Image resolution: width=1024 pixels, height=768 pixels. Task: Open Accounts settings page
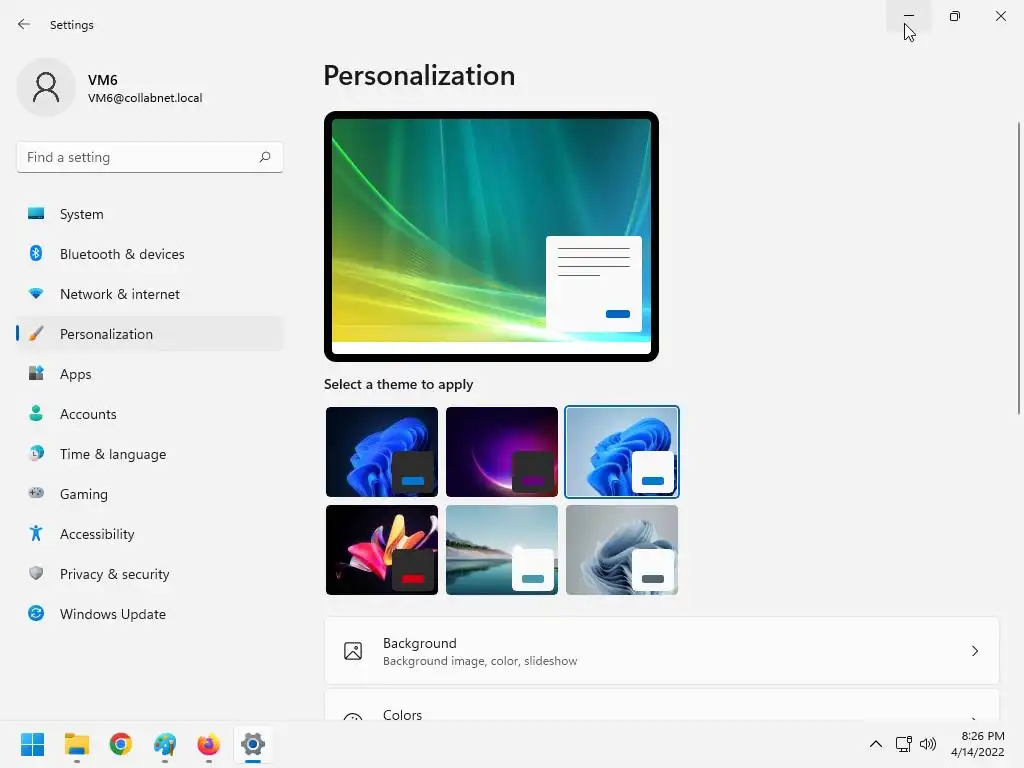pyautogui.click(x=150, y=414)
